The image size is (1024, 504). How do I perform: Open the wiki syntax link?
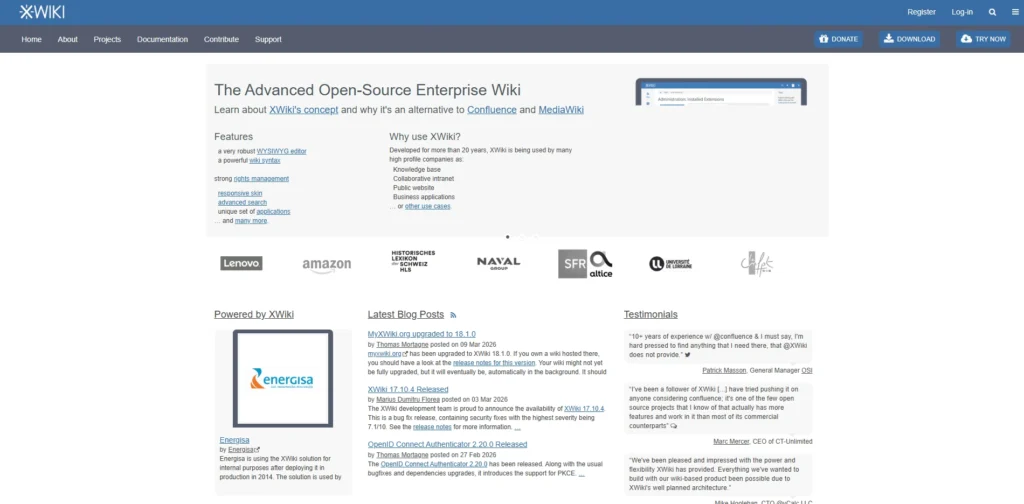pyautogui.click(x=265, y=161)
